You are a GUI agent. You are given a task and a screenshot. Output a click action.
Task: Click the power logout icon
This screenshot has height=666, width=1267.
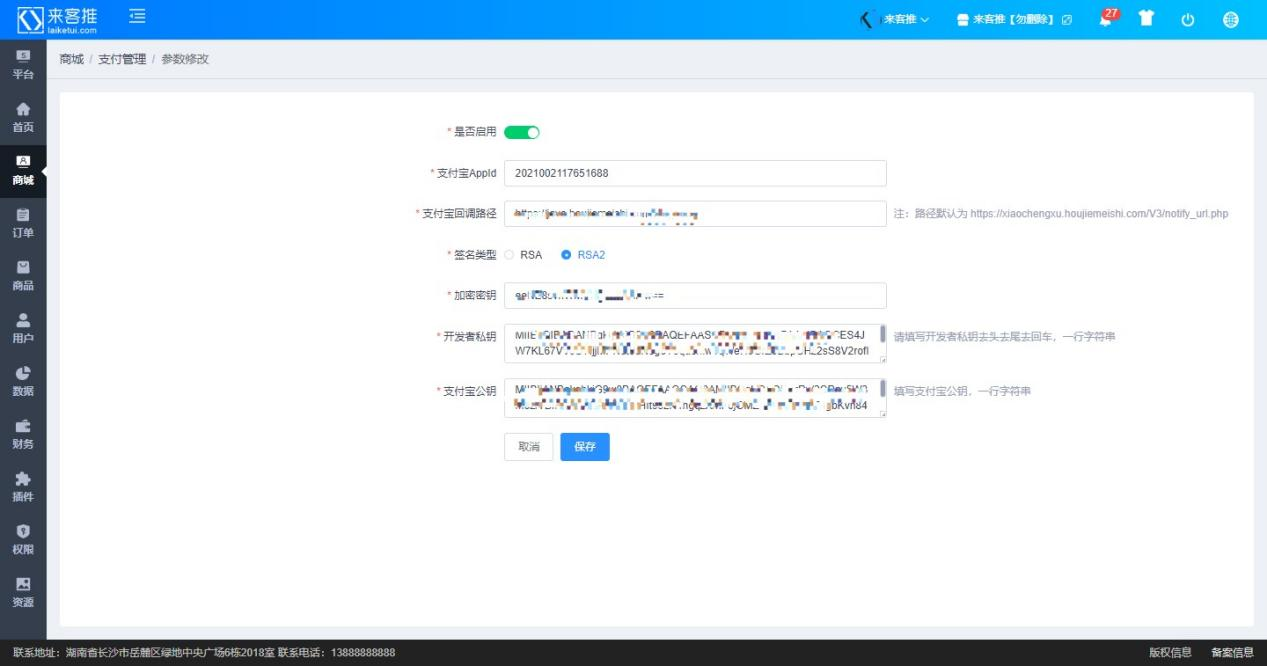(x=1188, y=20)
